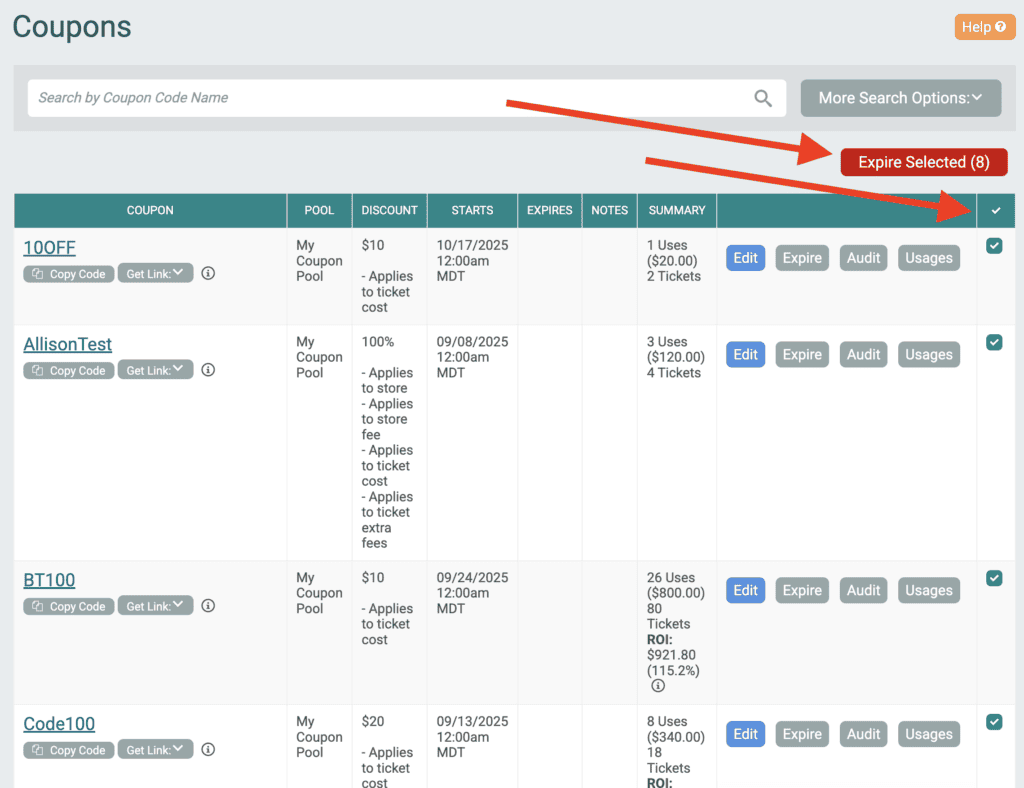Click '26 Uses' summary for BT100
The height and width of the screenshot is (788, 1024).
click(x=671, y=578)
